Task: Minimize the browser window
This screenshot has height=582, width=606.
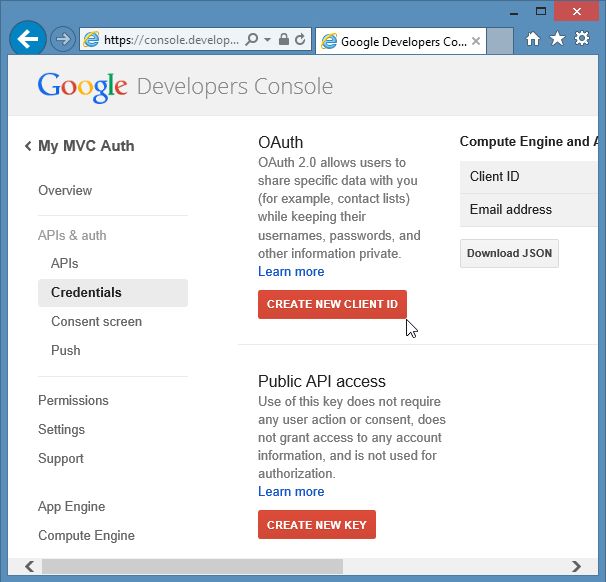Action: coord(514,13)
